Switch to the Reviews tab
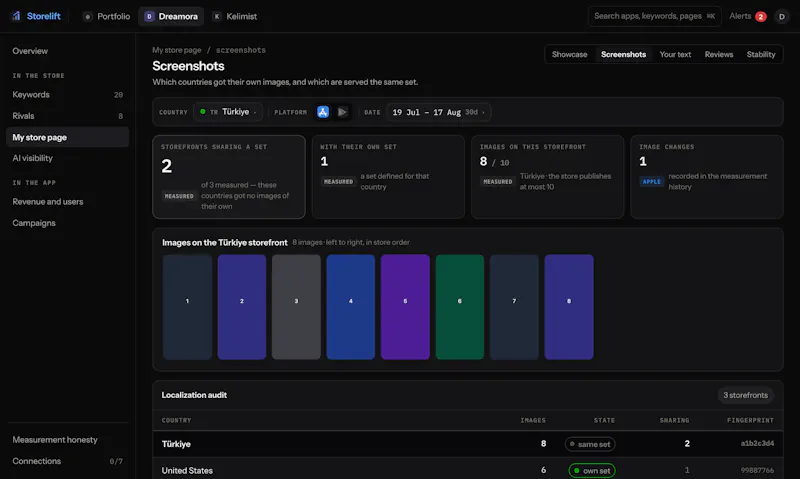This screenshot has height=479, width=800. 718,55
